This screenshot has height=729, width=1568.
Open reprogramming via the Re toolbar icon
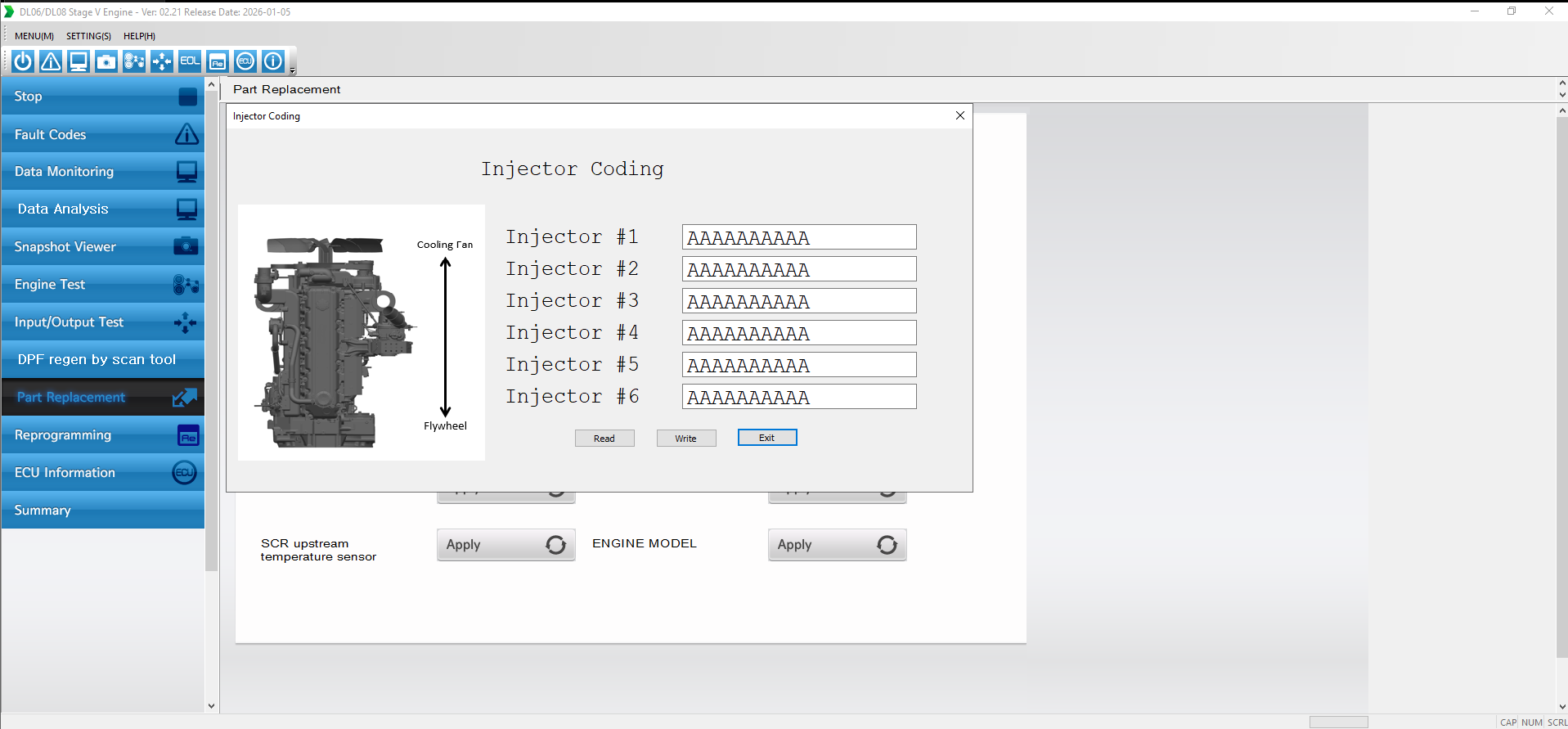click(218, 61)
